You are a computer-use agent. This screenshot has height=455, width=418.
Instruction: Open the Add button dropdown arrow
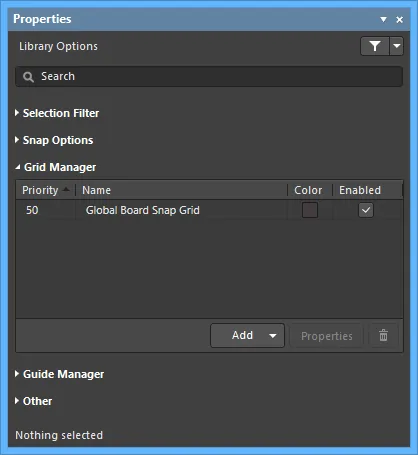coord(273,336)
